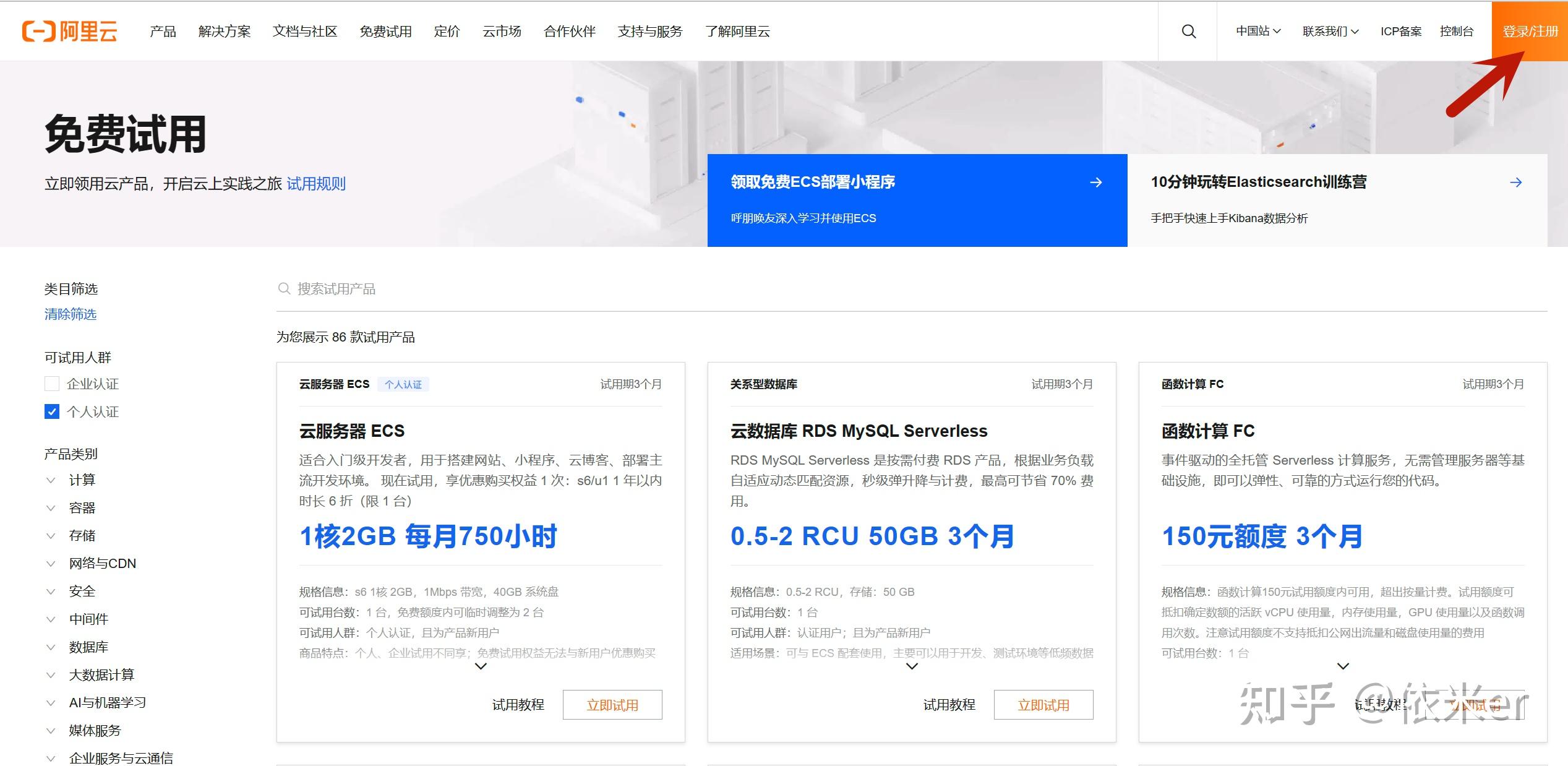
Task: Click the magnifier icon in the trial product search box
Action: pos(284,288)
